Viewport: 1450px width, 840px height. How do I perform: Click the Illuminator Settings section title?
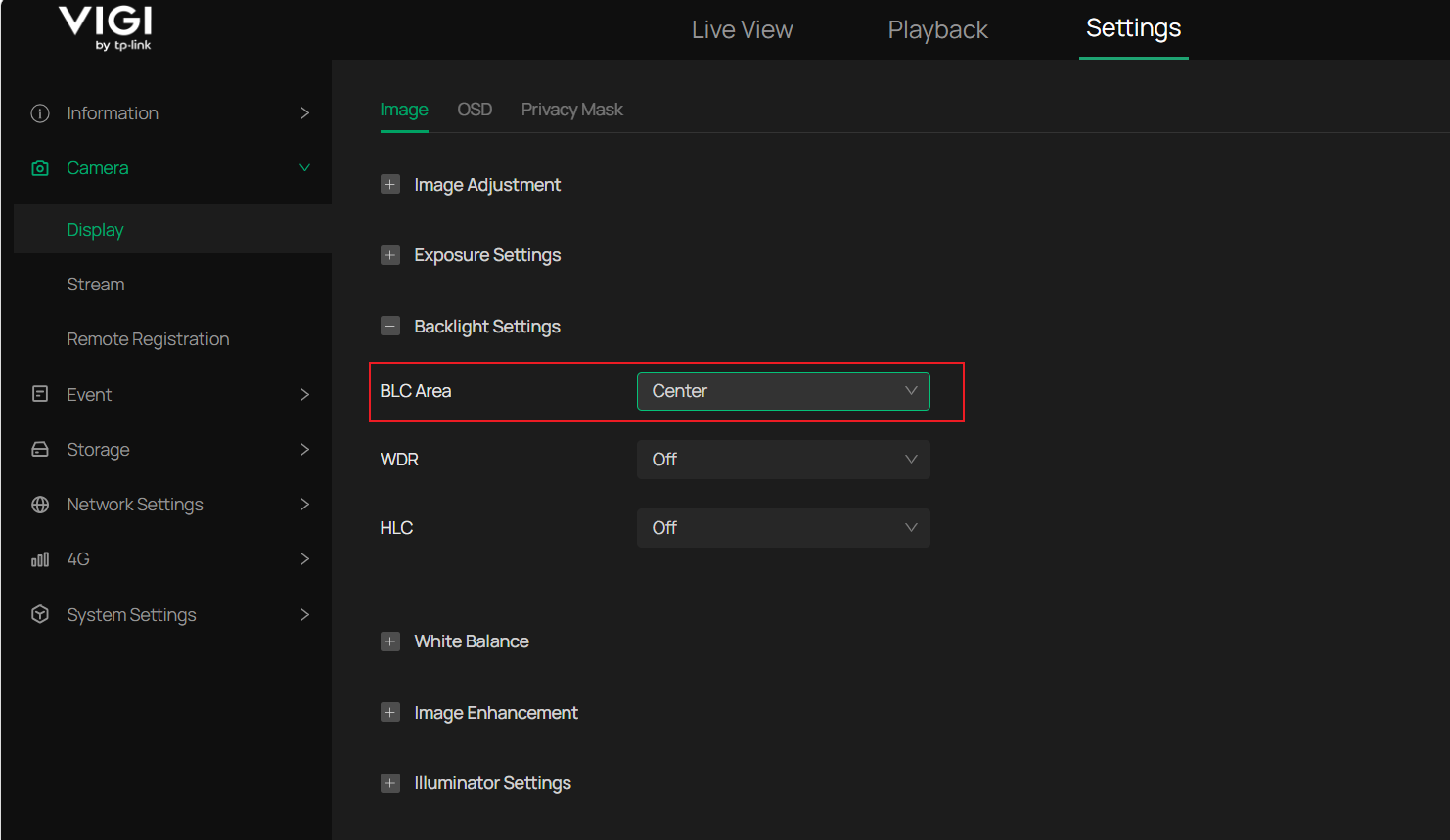point(492,783)
